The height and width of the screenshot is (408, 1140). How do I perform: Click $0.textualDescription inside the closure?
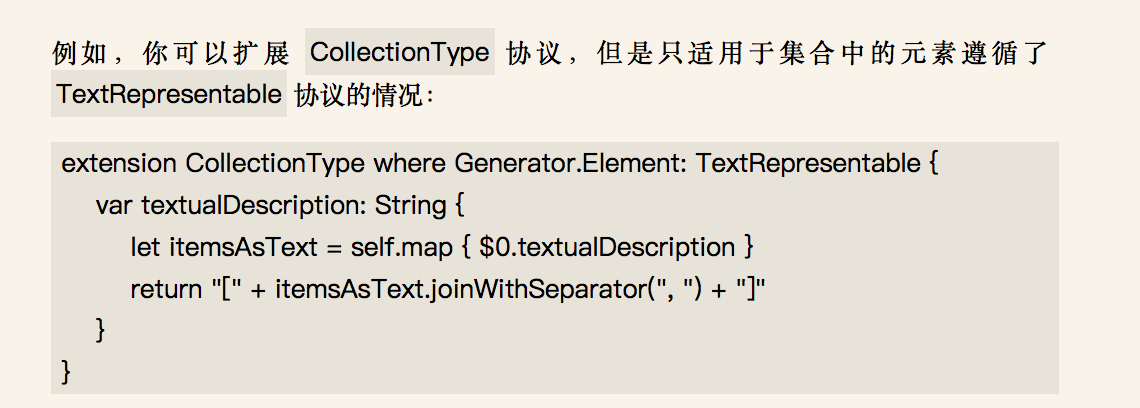click(607, 248)
